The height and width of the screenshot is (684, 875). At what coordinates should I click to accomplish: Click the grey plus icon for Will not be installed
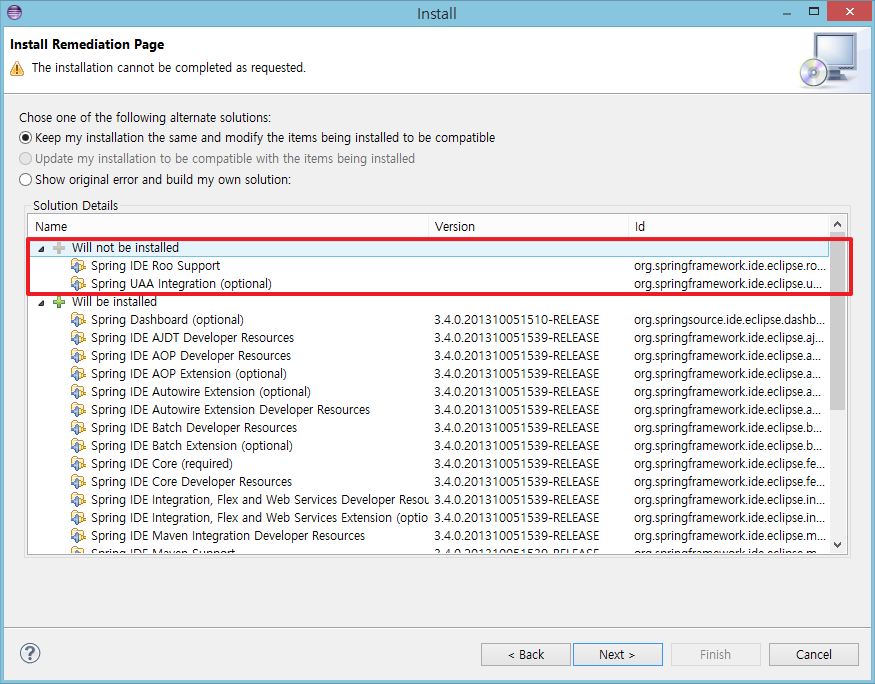[x=59, y=248]
